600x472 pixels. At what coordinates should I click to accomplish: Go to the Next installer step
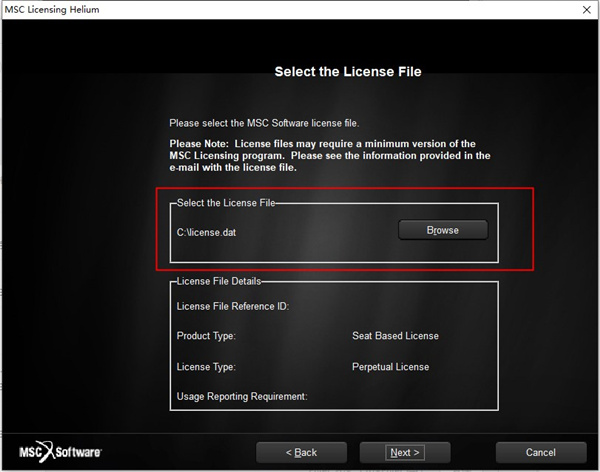(x=405, y=452)
